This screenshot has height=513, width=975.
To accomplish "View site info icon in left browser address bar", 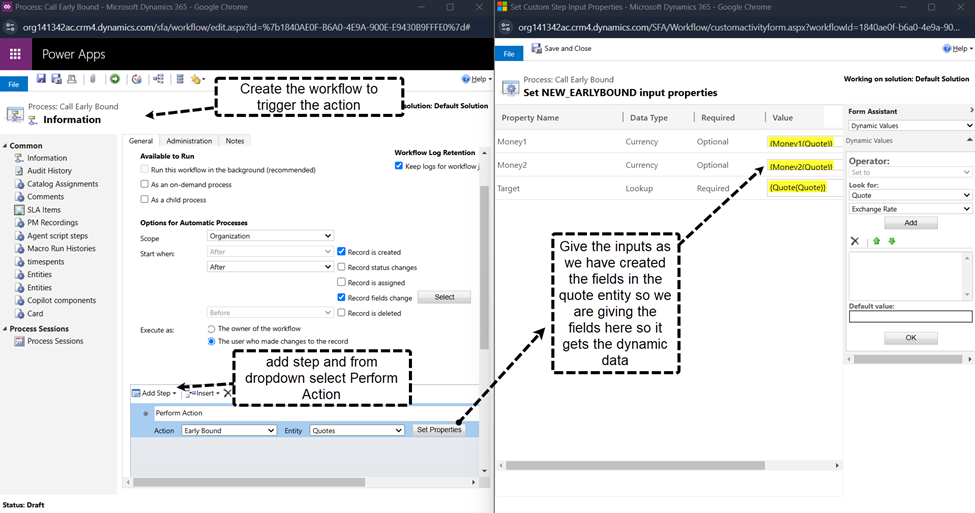I will [10, 27].
